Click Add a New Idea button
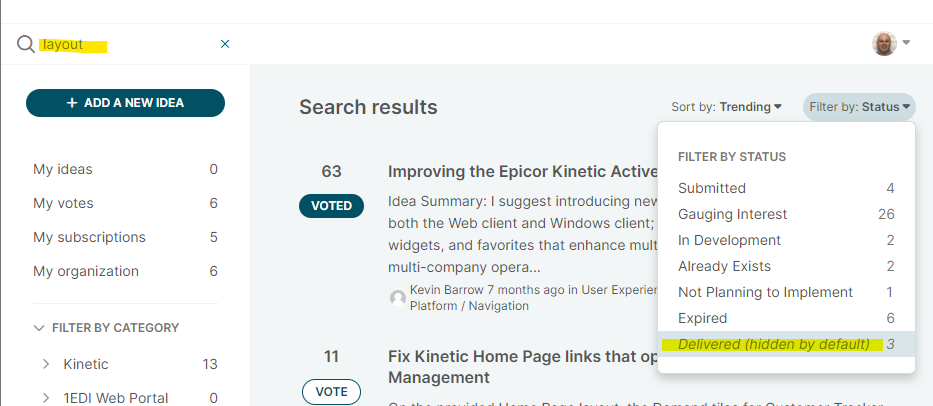933x406 pixels. [126, 103]
